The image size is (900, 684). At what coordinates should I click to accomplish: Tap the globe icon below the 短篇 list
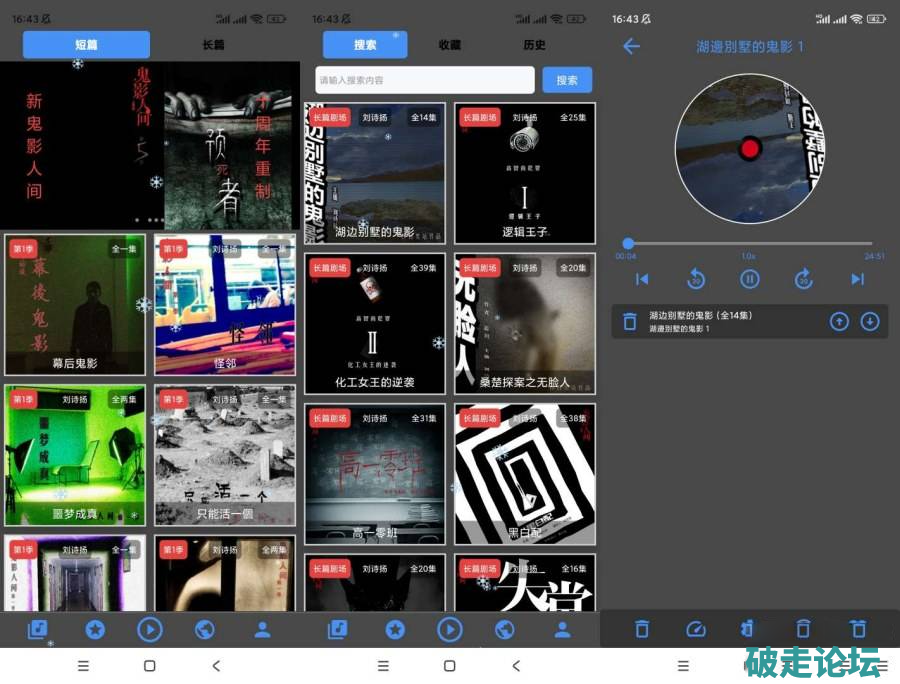pos(205,629)
